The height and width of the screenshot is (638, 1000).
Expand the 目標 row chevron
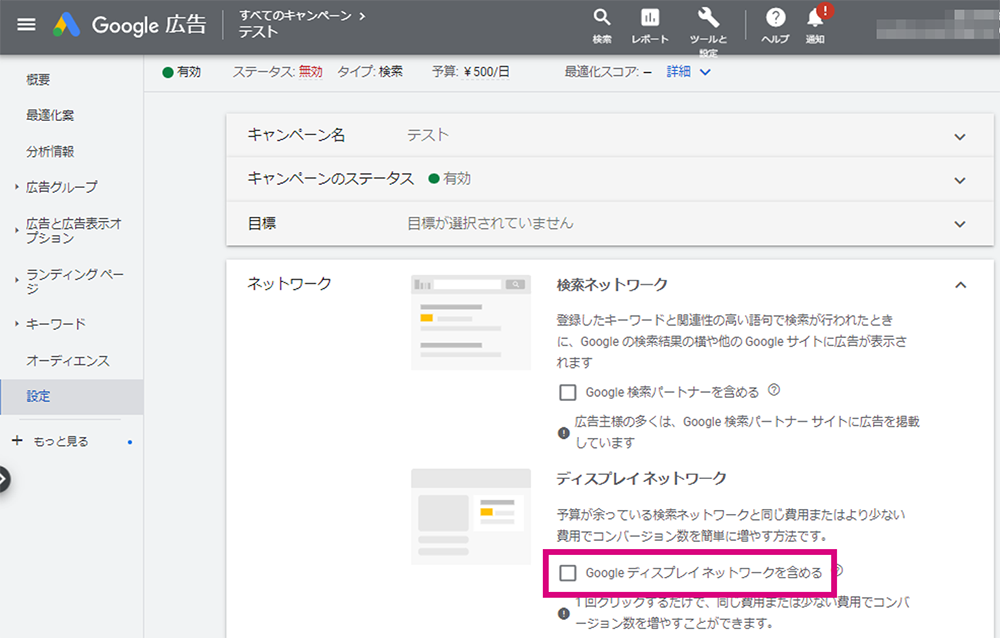[960, 224]
